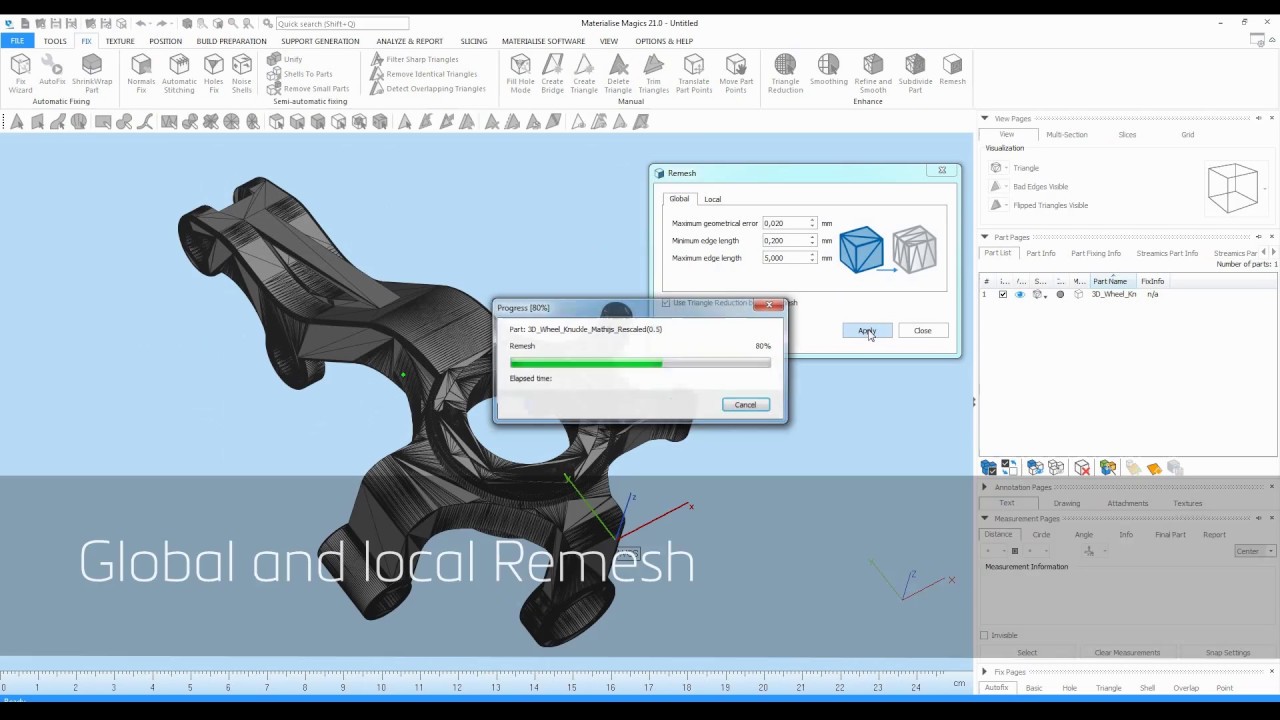Toggle checkbox for 3D_Wheel part row
The height and width of the screenshot is (720, 1280).
pyautogui.click(x=1003, y=294)
